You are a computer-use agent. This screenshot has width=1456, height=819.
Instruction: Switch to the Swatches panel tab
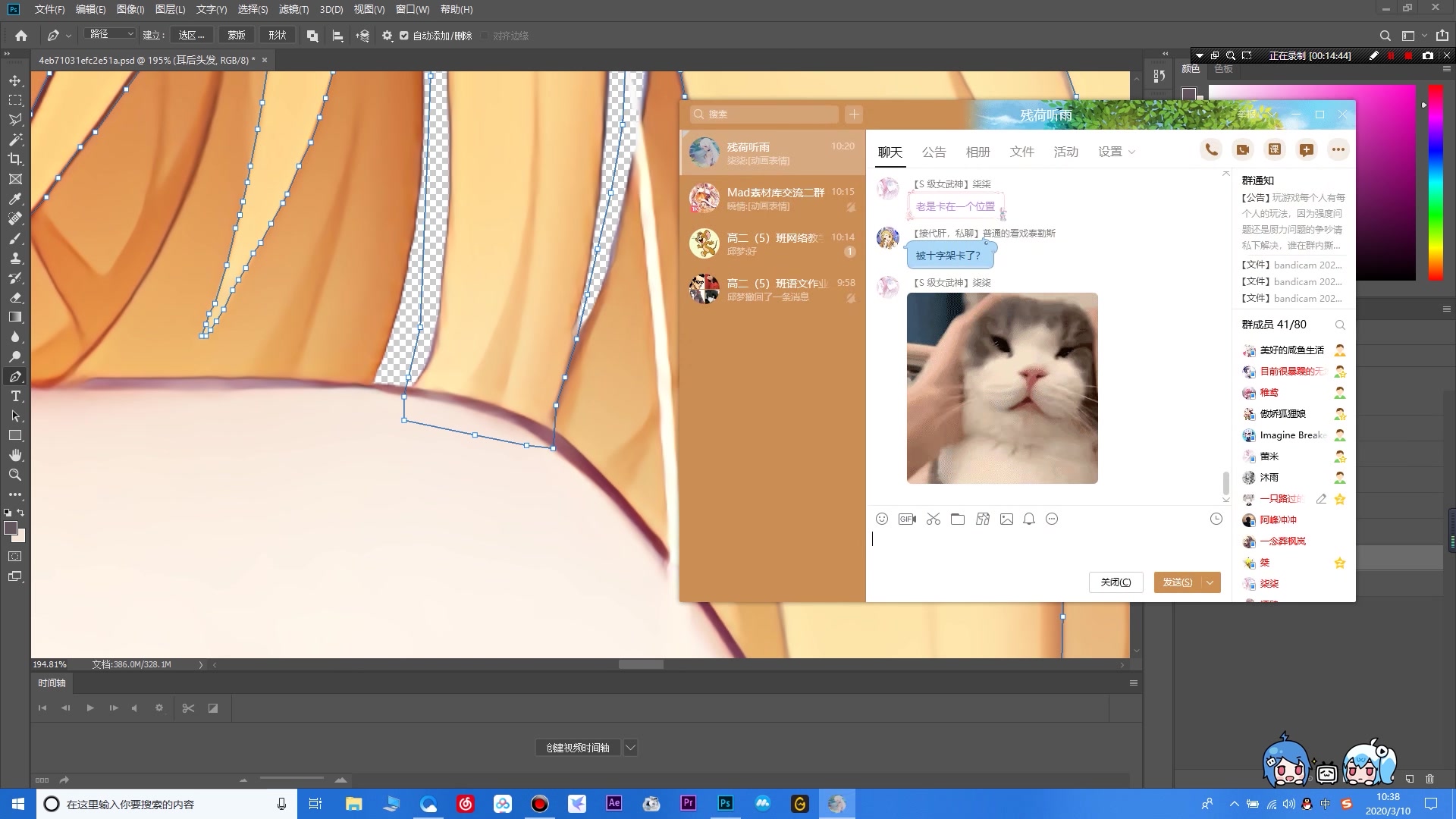pyautogui.click(x=1223, y=69)
